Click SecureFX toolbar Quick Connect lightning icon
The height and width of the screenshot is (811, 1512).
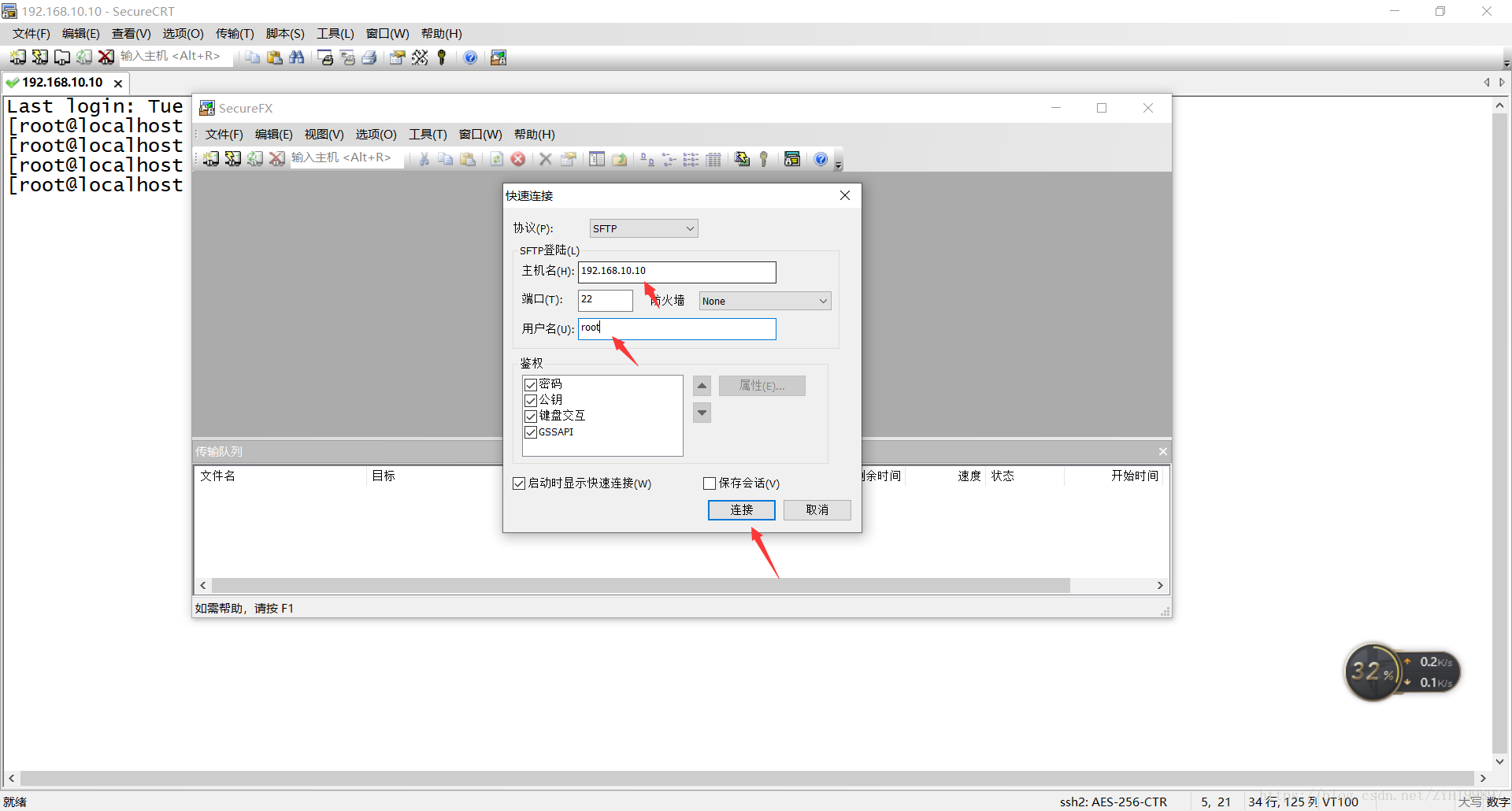click(232, 159)
